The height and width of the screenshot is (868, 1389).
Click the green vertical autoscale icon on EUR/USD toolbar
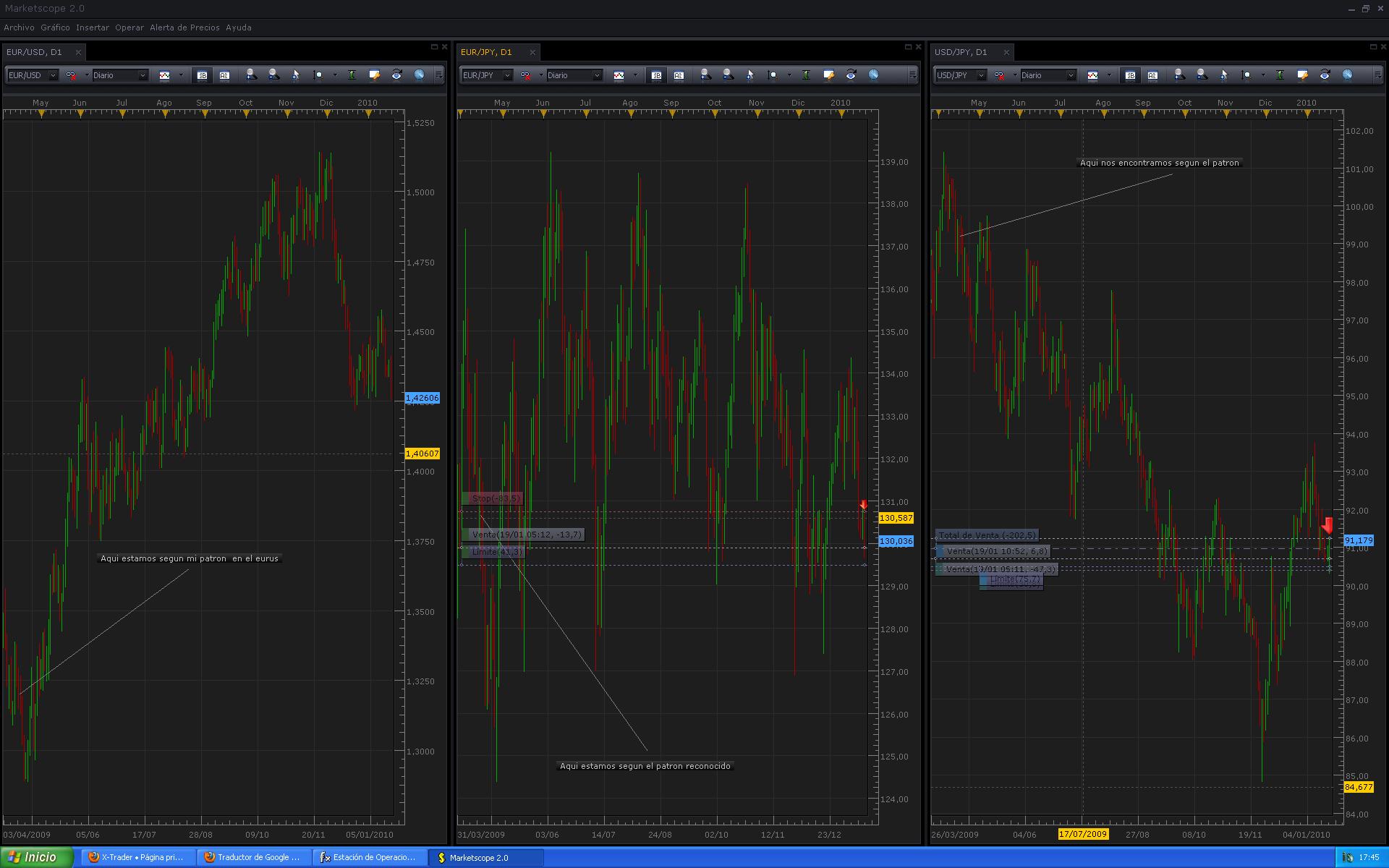352,75
